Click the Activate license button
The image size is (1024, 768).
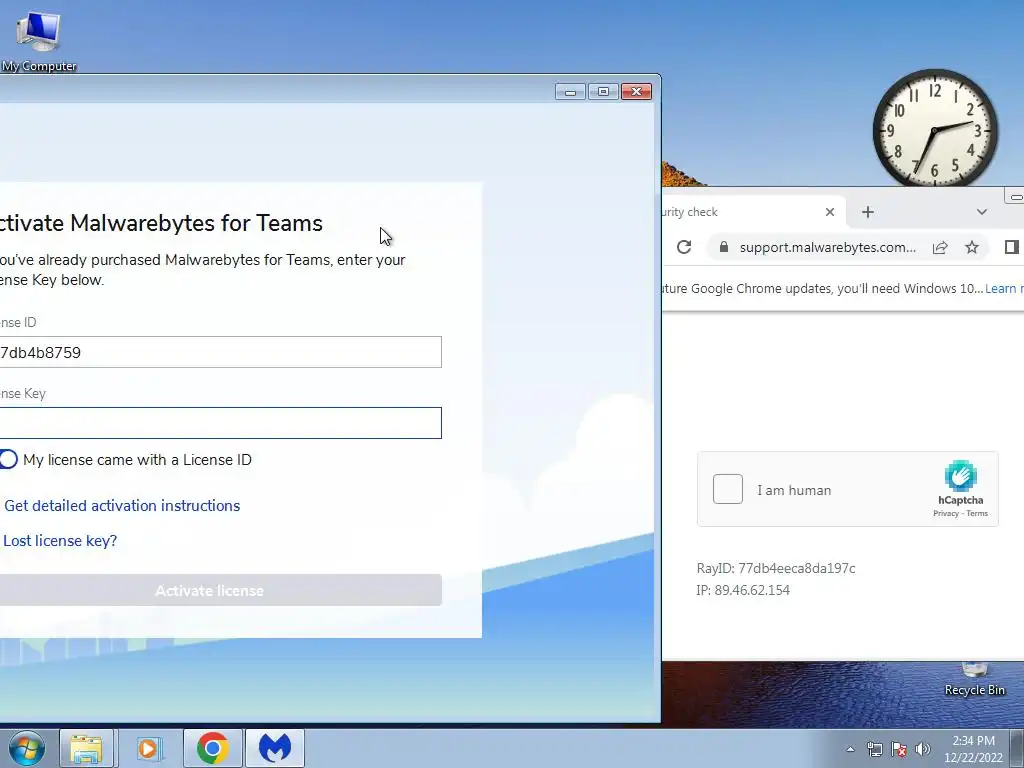pos(220,590)
